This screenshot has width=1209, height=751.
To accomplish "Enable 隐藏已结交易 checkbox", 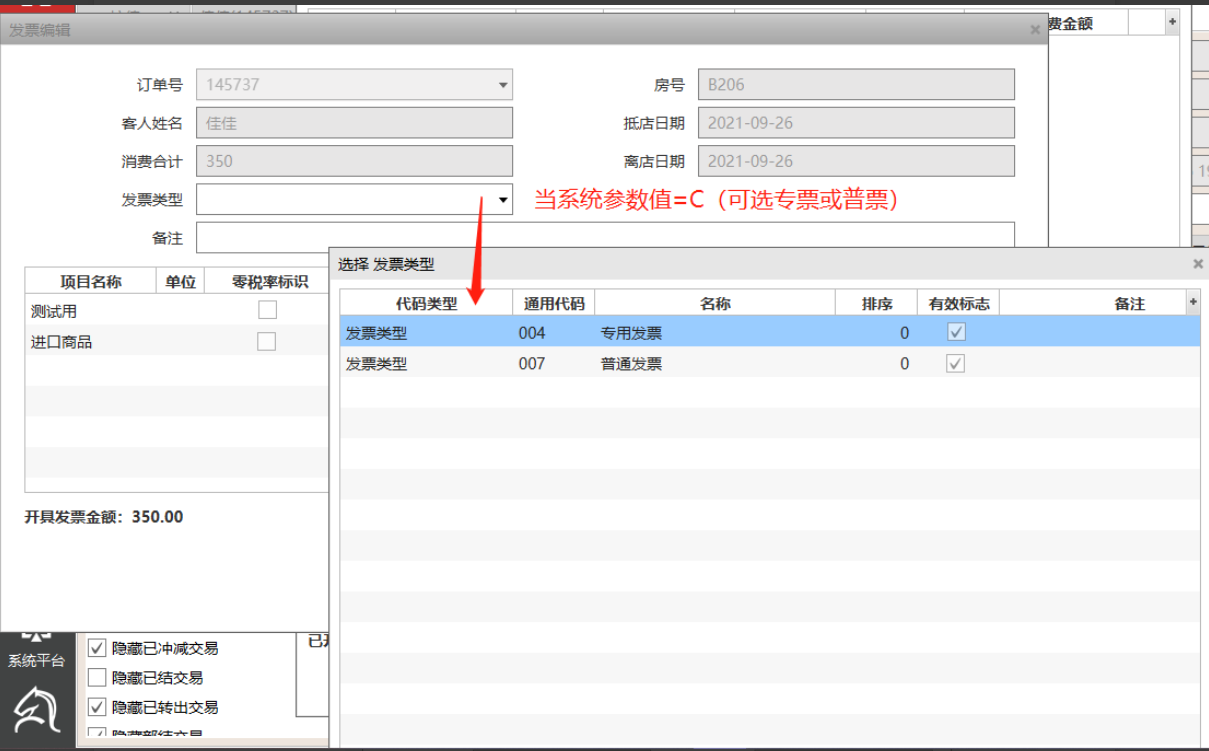I will [x=97, y=677].
